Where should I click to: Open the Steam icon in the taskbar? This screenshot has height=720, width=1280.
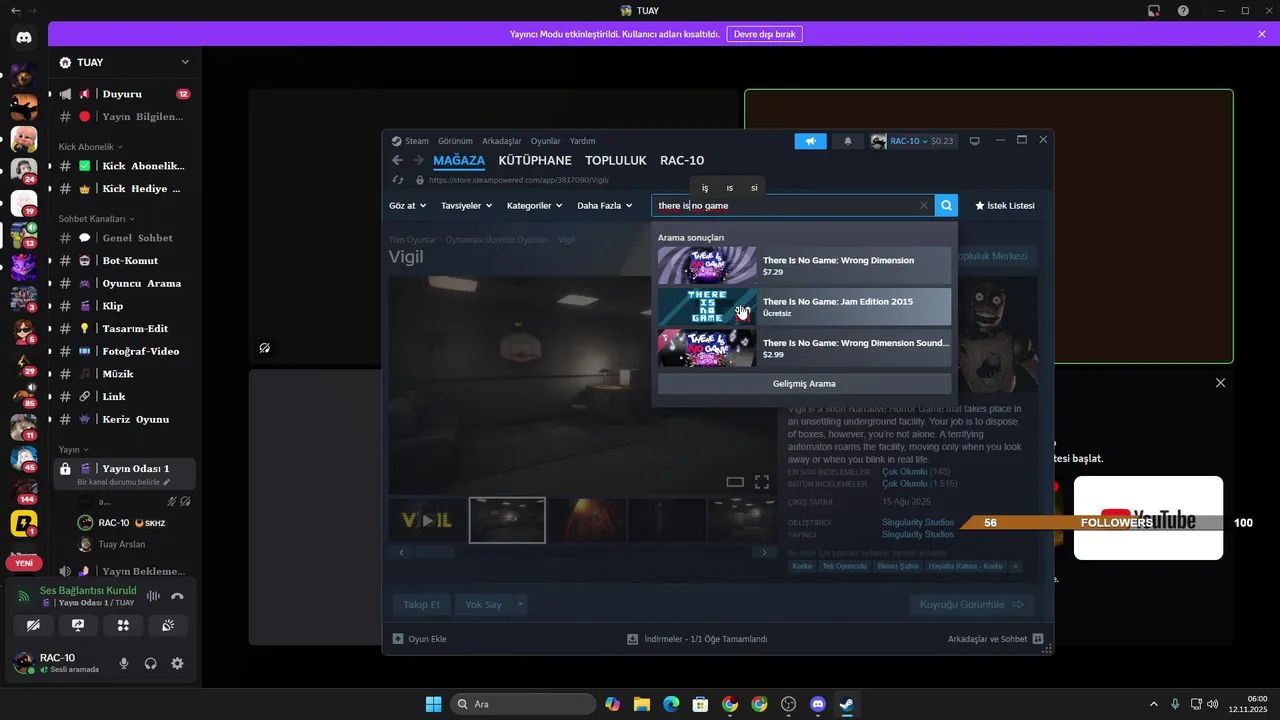[847, 704]
